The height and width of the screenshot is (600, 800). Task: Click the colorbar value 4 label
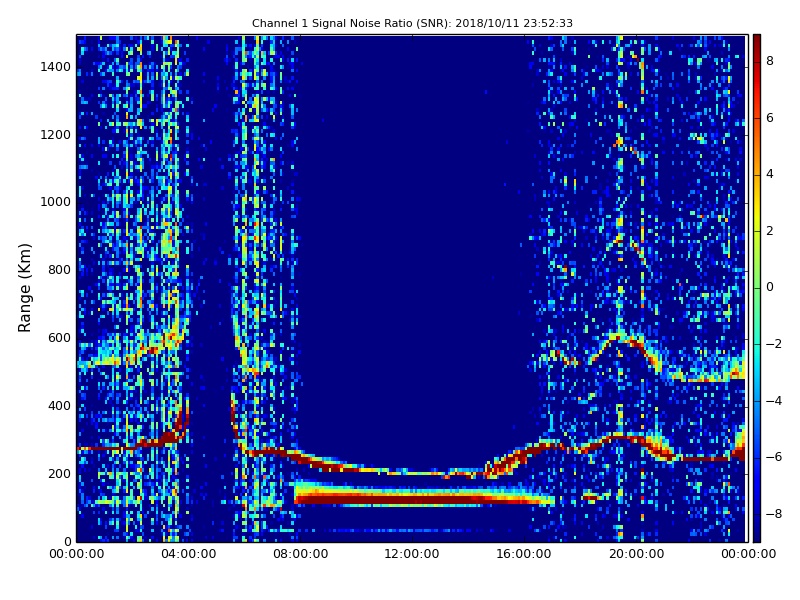tap(770, 174)
